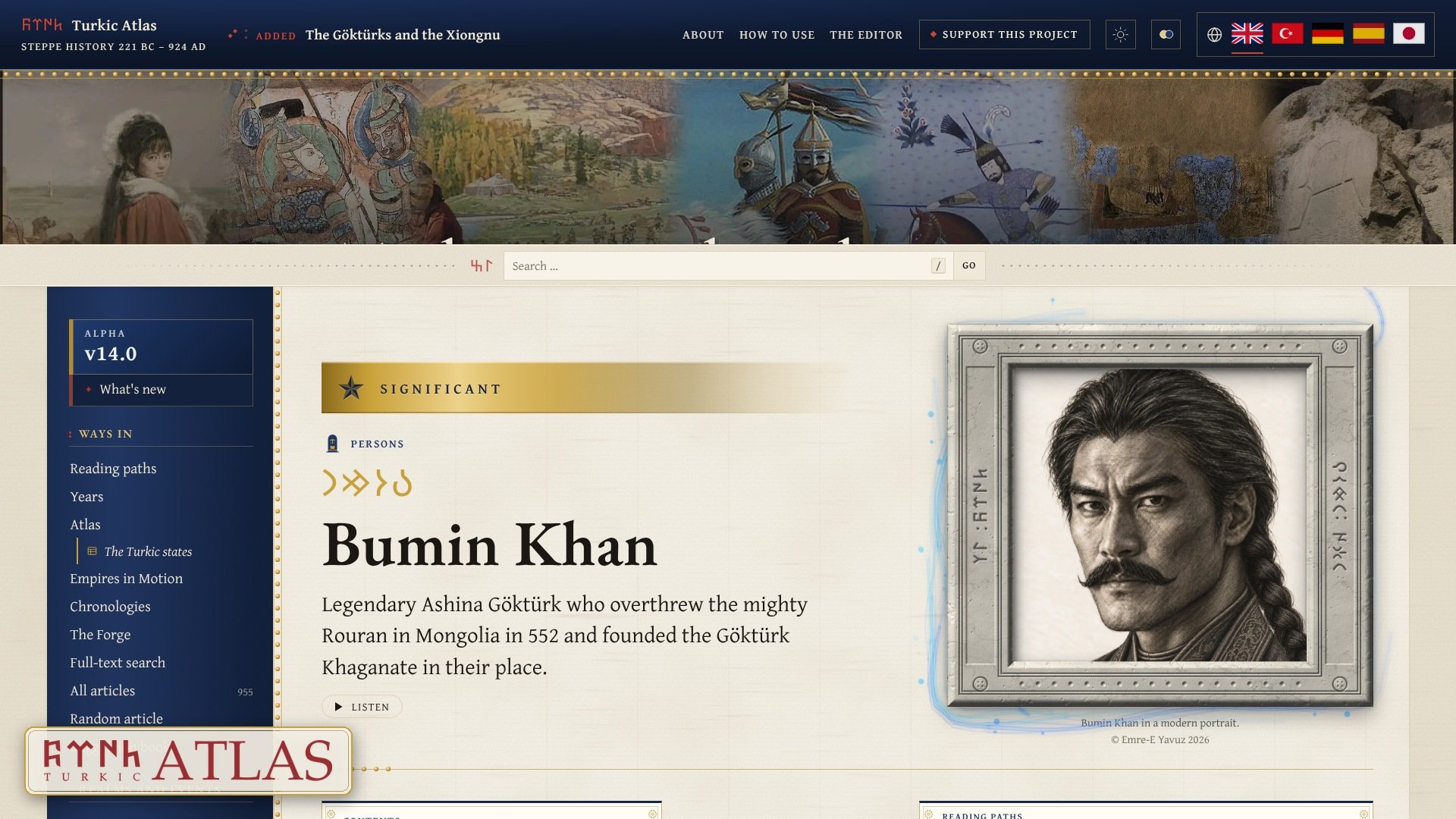1456x819 pixels.
Task: Click the table icon beside The Turkic states
Action: [x=92, y=551]
